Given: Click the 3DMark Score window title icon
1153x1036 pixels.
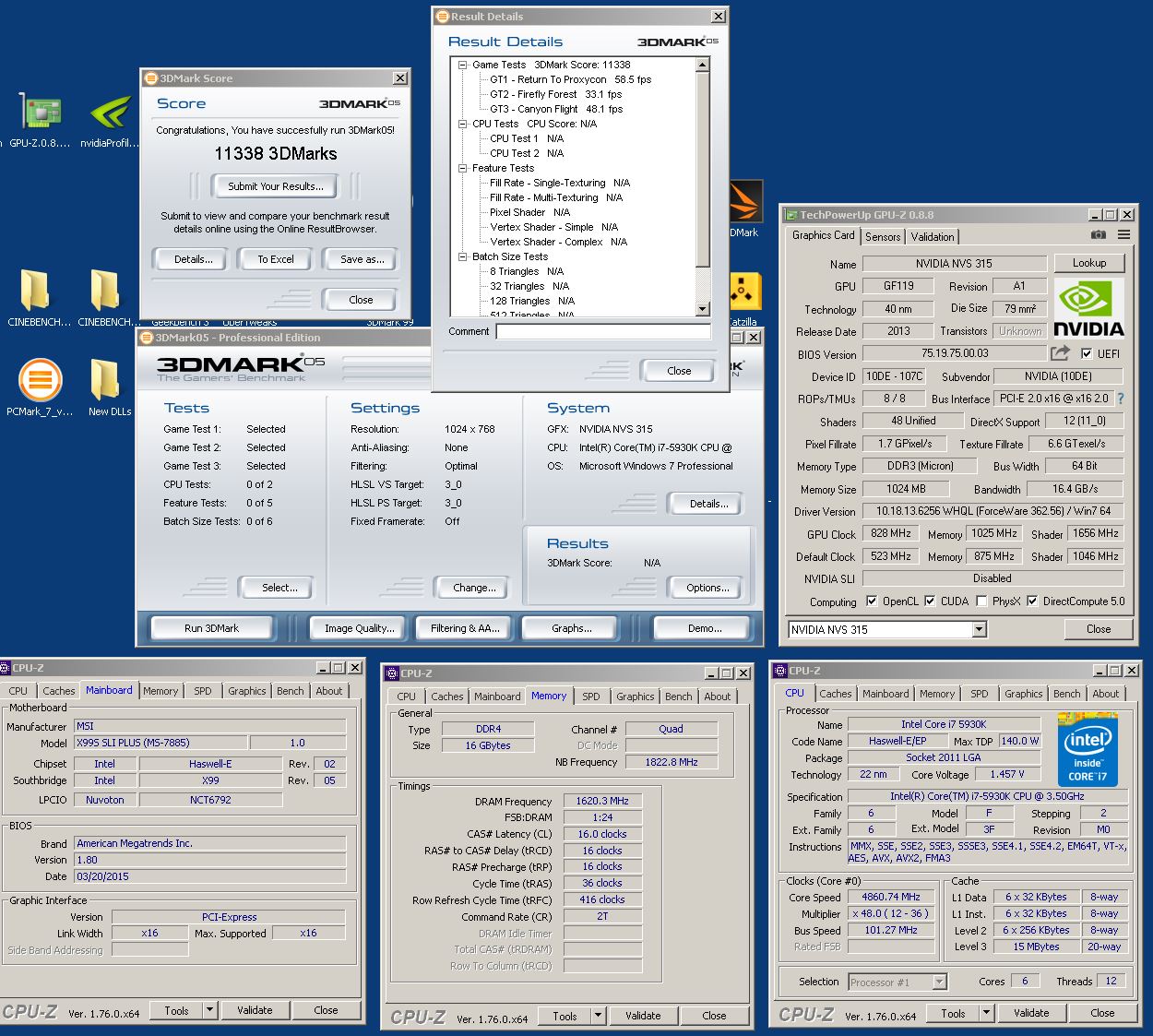Looking at the screenshot, I should pos(151,78).
